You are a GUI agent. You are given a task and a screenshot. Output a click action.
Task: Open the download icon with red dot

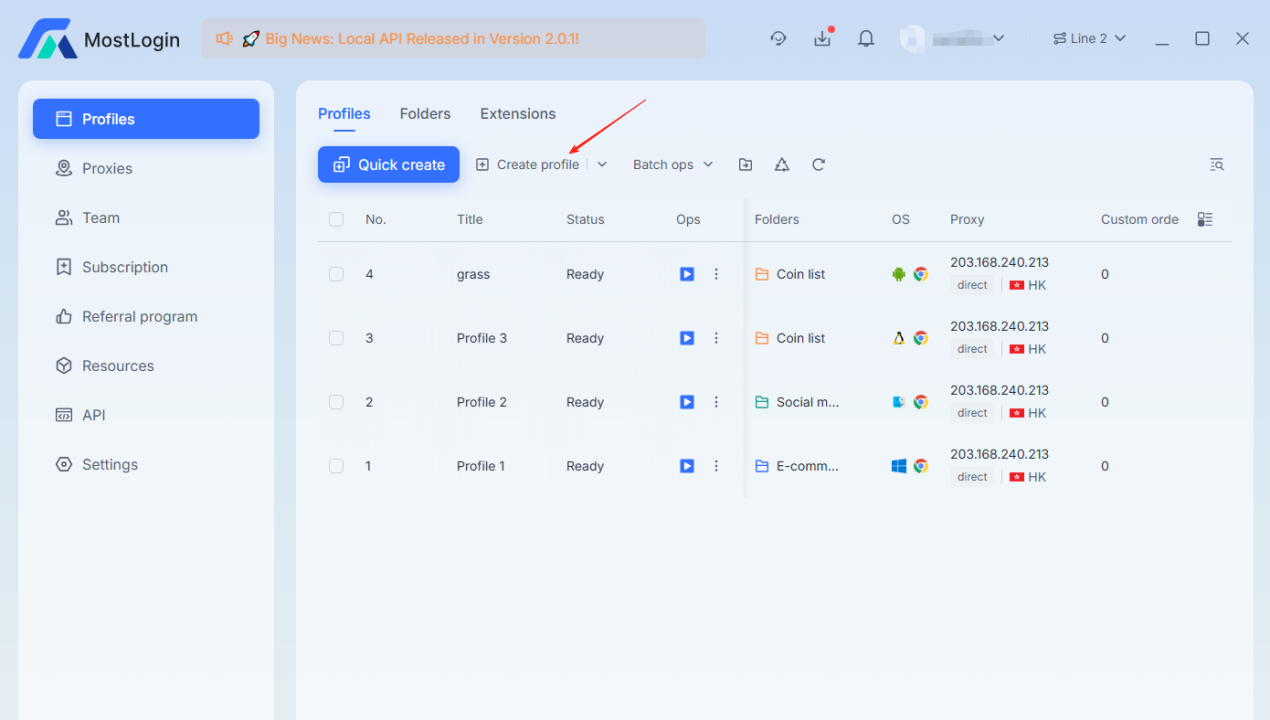tap(822, 38)
